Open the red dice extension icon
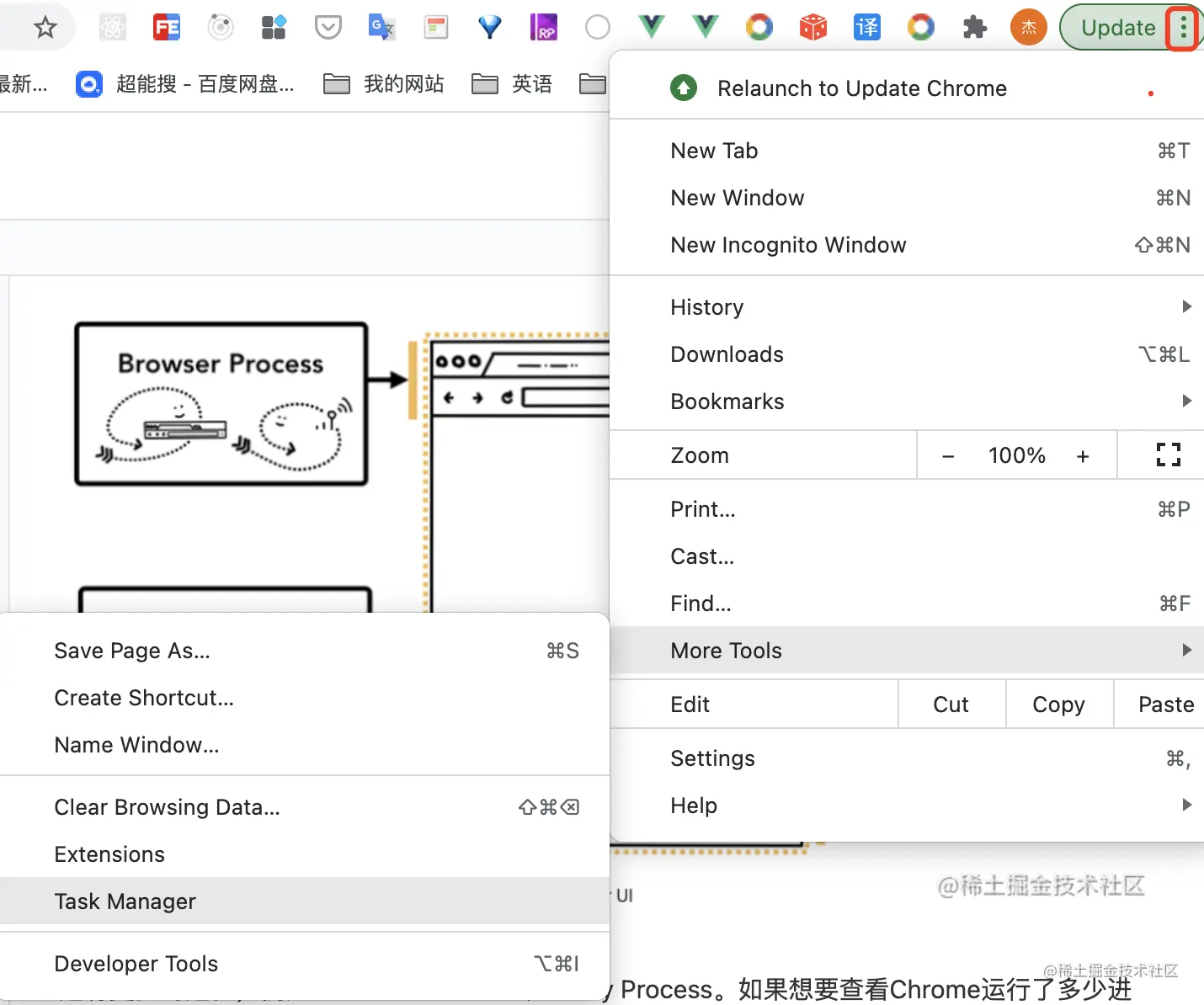The height and width of the screenshot is (1005, 1204). (813, 28)
